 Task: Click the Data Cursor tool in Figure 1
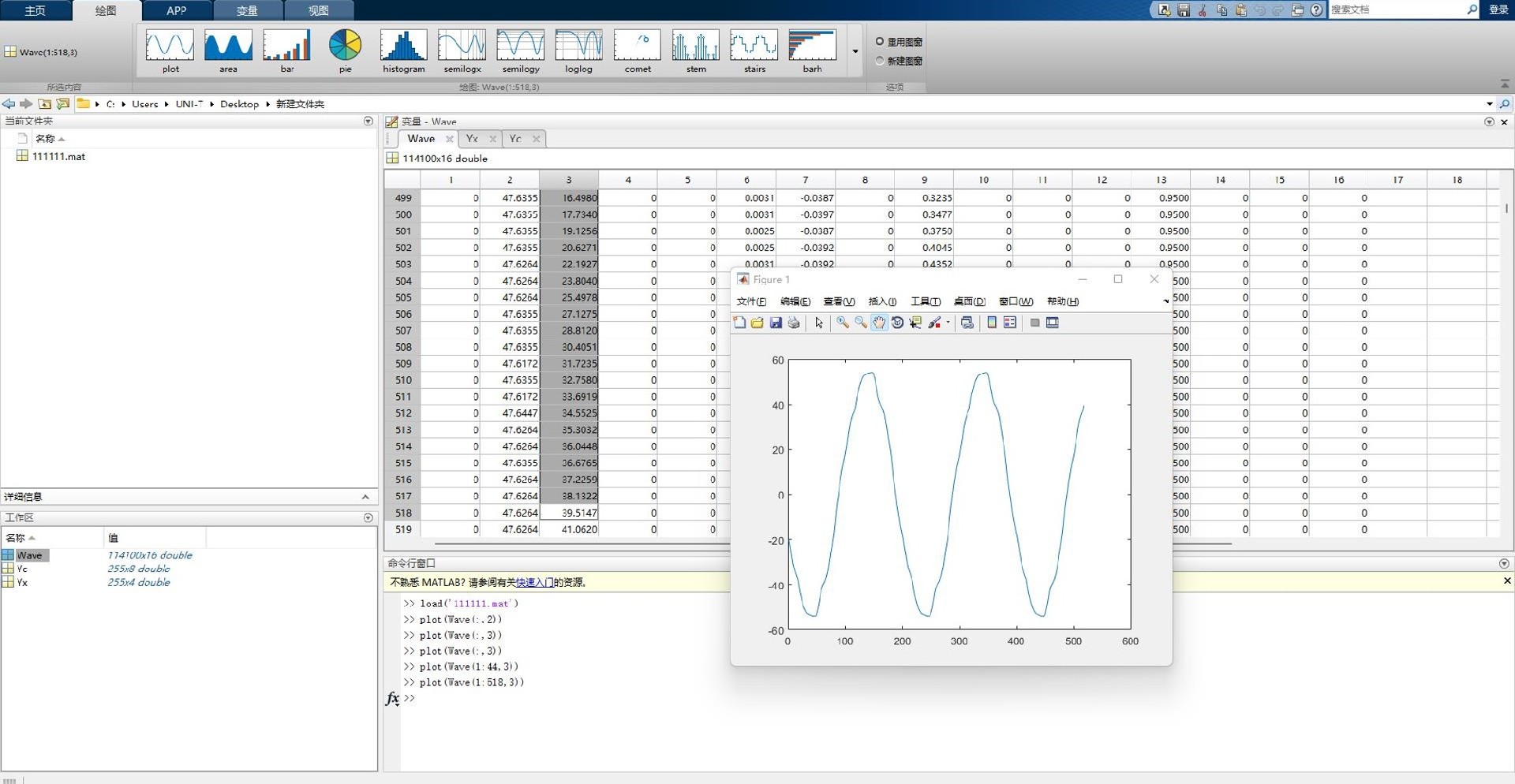(x=915, y=323)
